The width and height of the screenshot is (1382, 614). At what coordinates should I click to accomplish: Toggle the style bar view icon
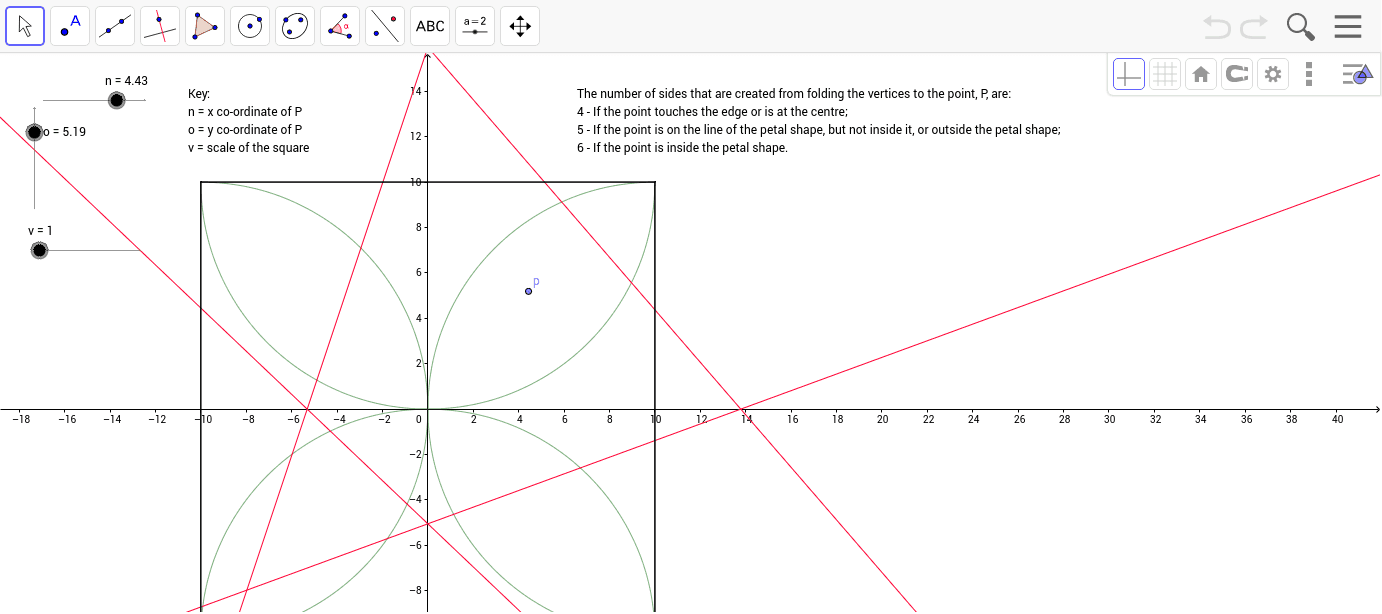(1356, 74)
